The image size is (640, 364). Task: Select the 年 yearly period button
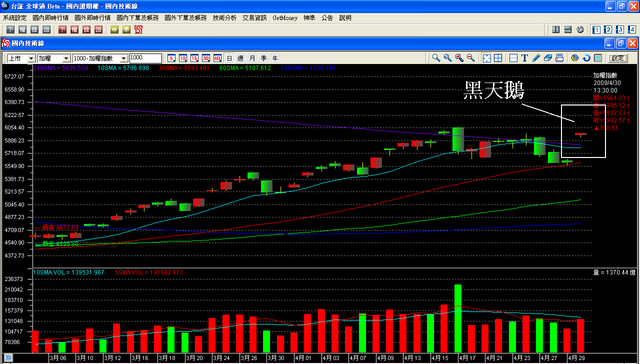click(275, 58)
